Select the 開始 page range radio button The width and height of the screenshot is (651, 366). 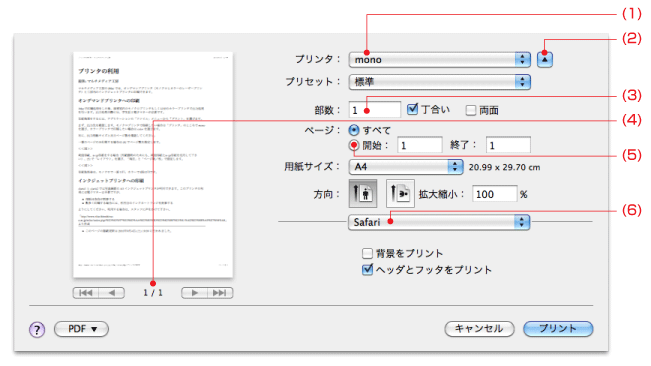(354, 145)
